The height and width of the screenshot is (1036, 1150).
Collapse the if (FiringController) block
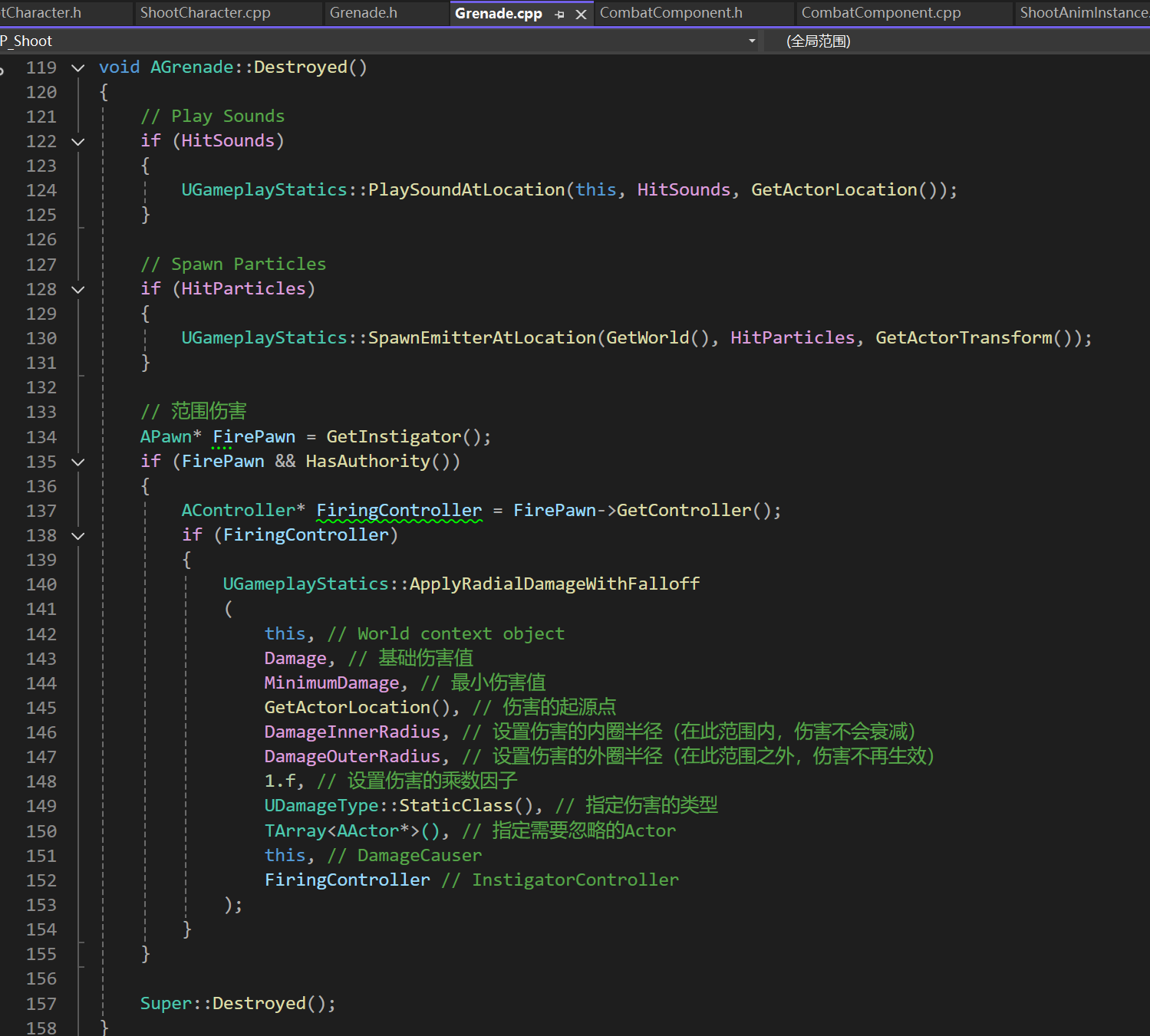[77, 535]
